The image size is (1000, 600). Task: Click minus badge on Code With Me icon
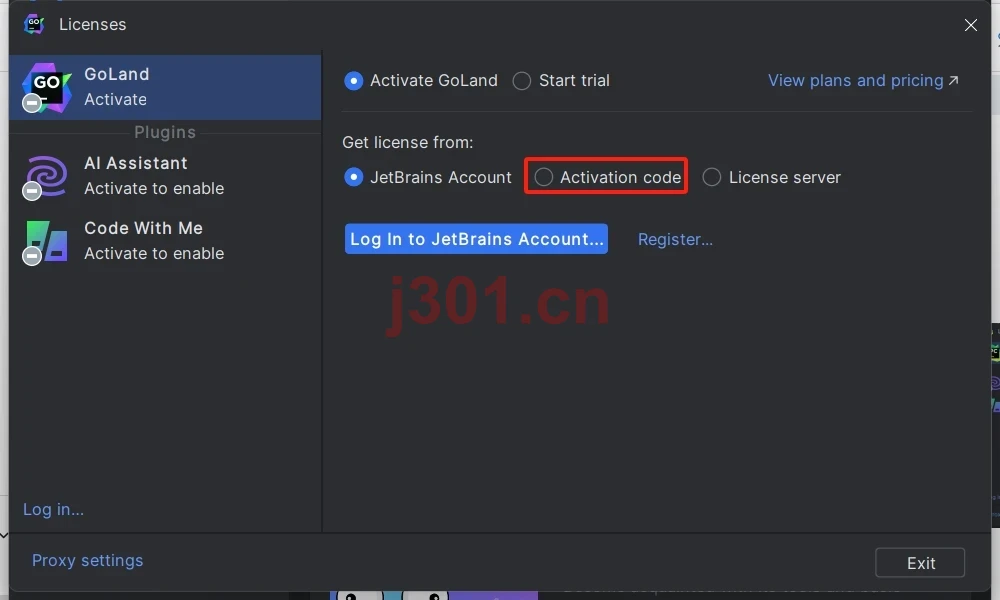tap(31, 256)
